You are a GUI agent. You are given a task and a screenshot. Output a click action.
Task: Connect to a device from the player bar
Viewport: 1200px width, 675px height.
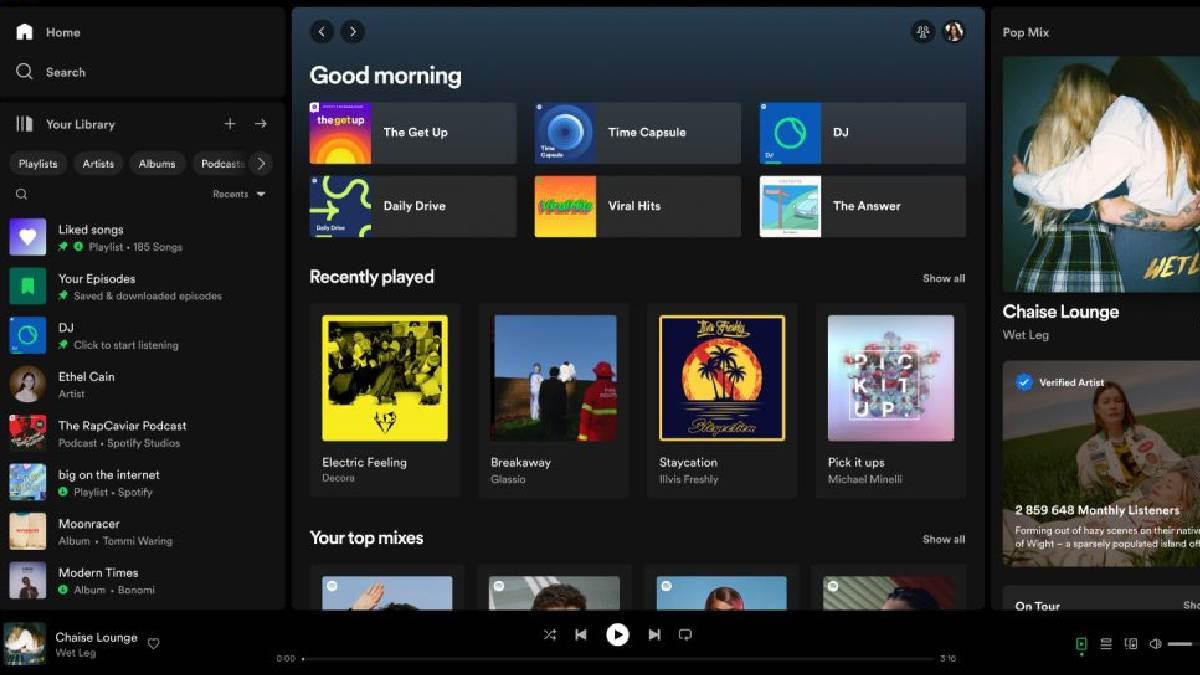click(1131, 644)
